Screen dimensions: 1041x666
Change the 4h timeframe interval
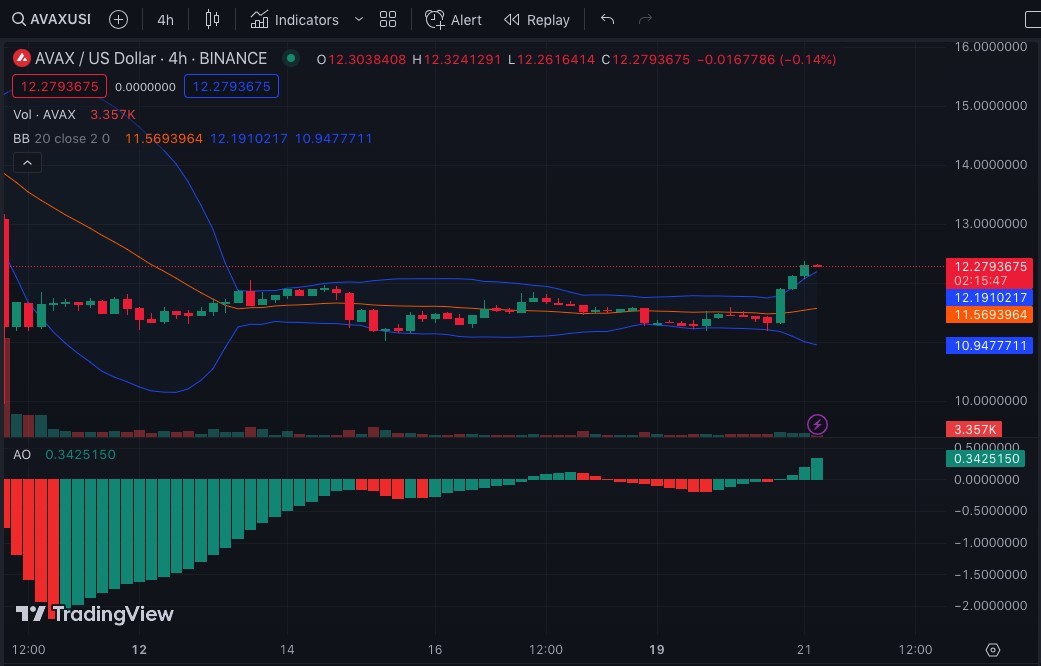(165, 20)
